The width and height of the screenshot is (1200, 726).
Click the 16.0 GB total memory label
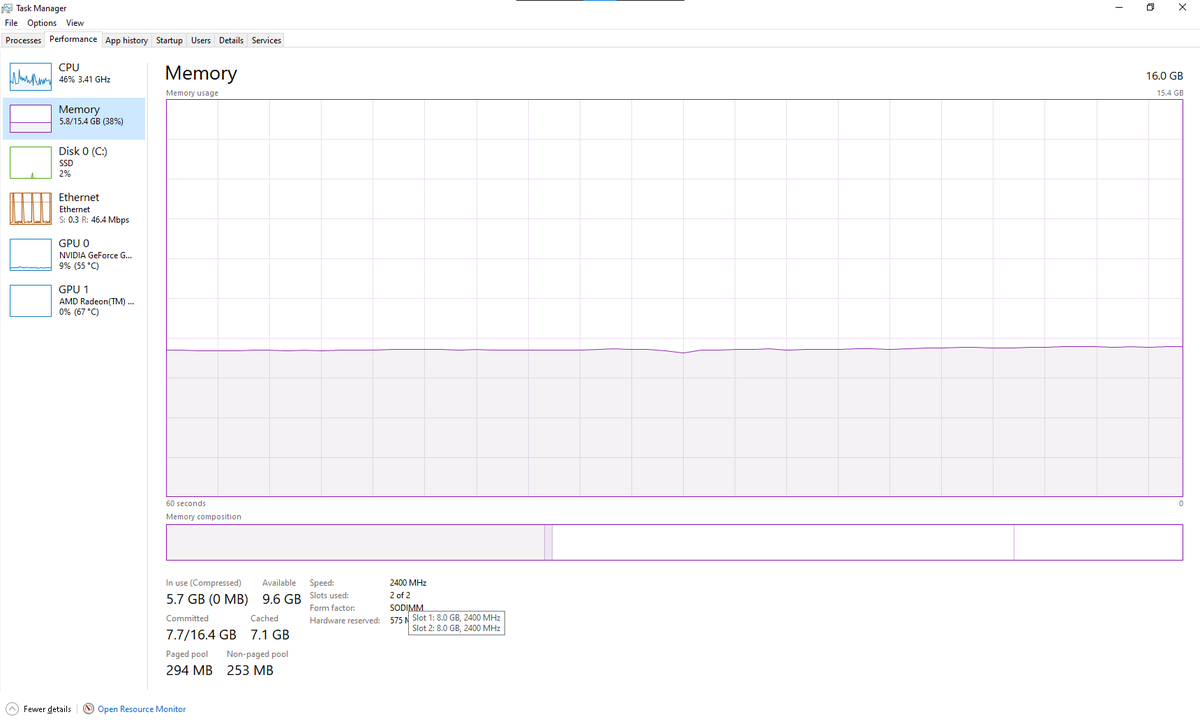(x=1164, y=76)
